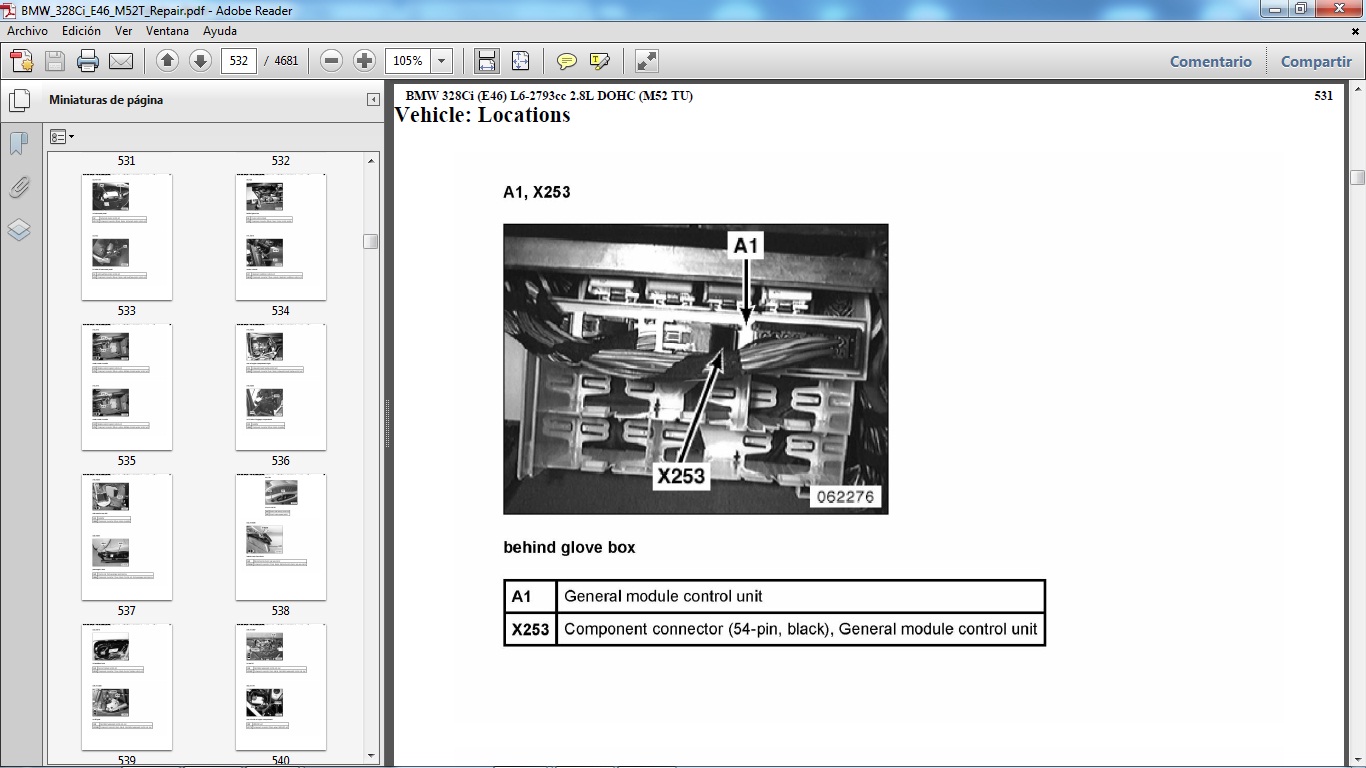Click the document scroll-up arrow
Screen dimensions: 1366x768
click(1357, 89)
